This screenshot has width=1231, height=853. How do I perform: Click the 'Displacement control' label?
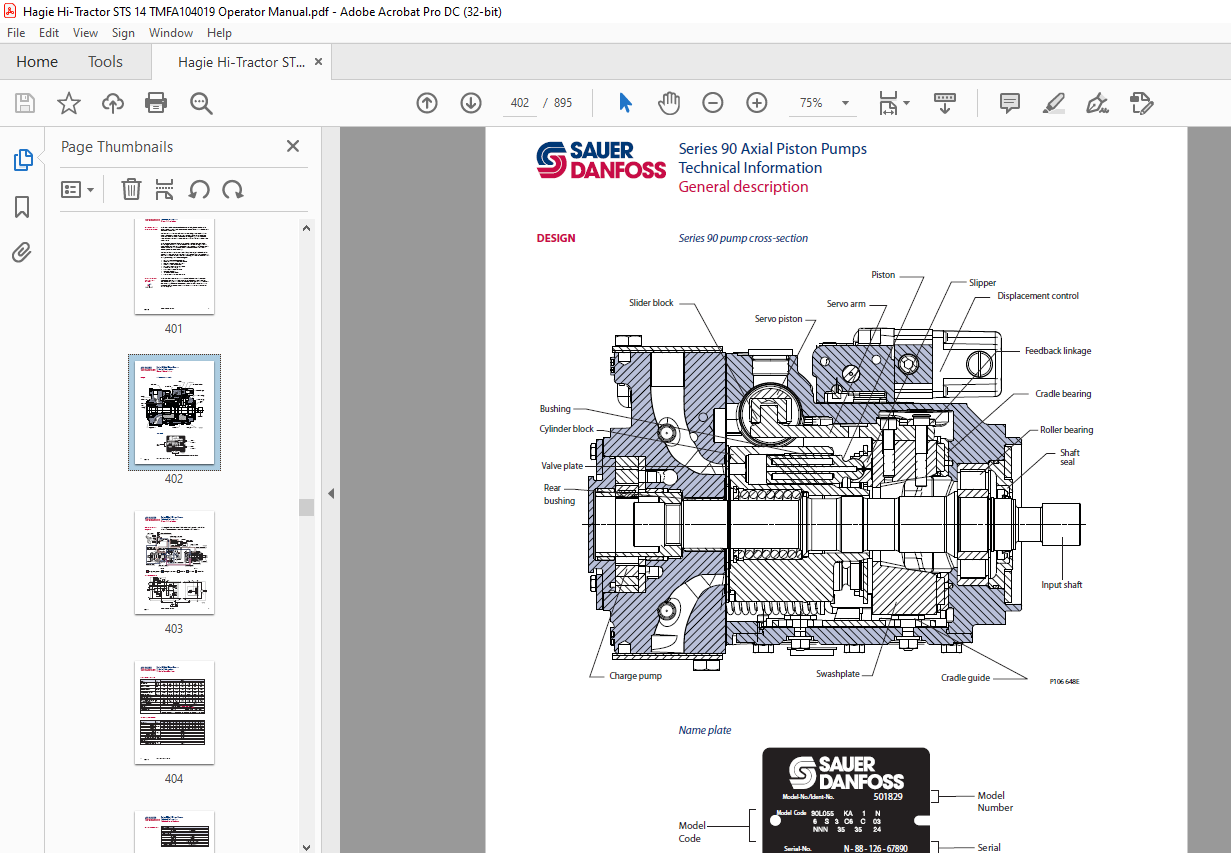coord(1038,296)
